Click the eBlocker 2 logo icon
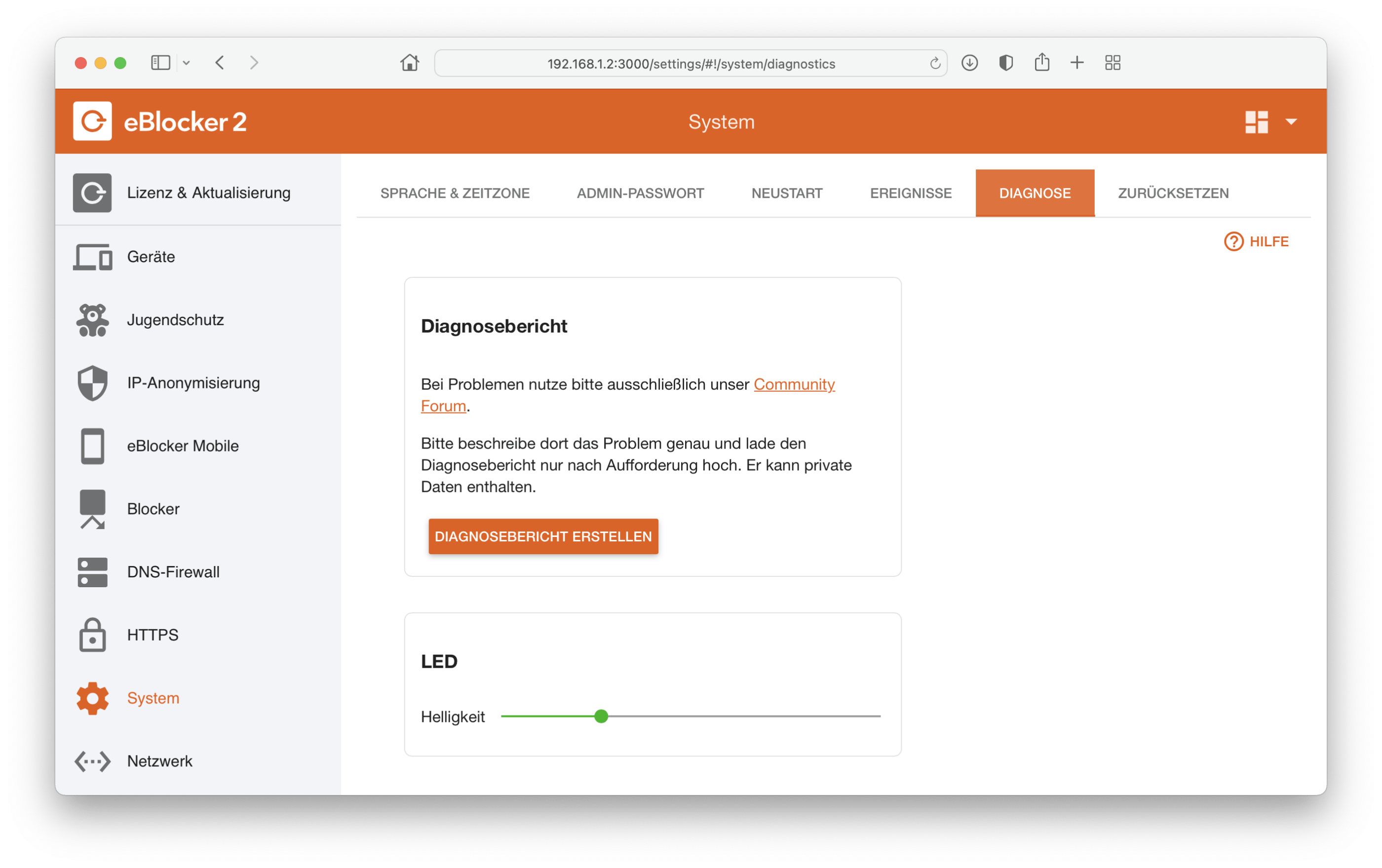Viewport: 1382px width, 868px height. tap(92, 121)
